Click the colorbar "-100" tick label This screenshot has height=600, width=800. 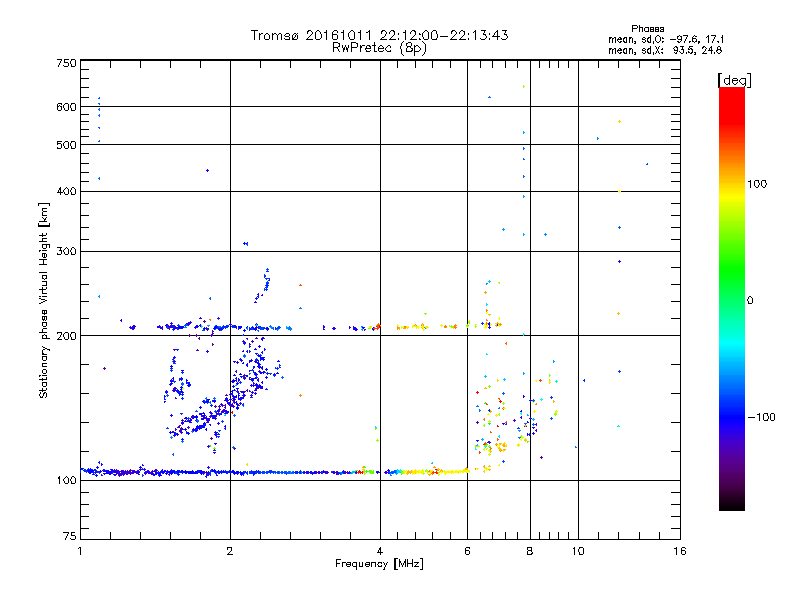tap(761, 417)
